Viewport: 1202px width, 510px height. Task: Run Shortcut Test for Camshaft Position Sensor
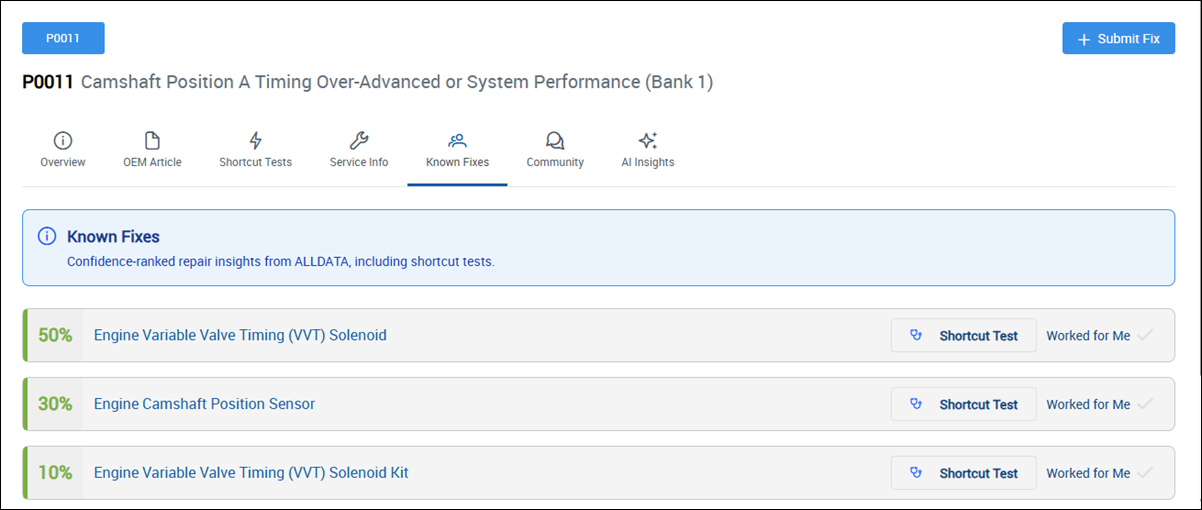pyautogui.click(x=963, y=405)
